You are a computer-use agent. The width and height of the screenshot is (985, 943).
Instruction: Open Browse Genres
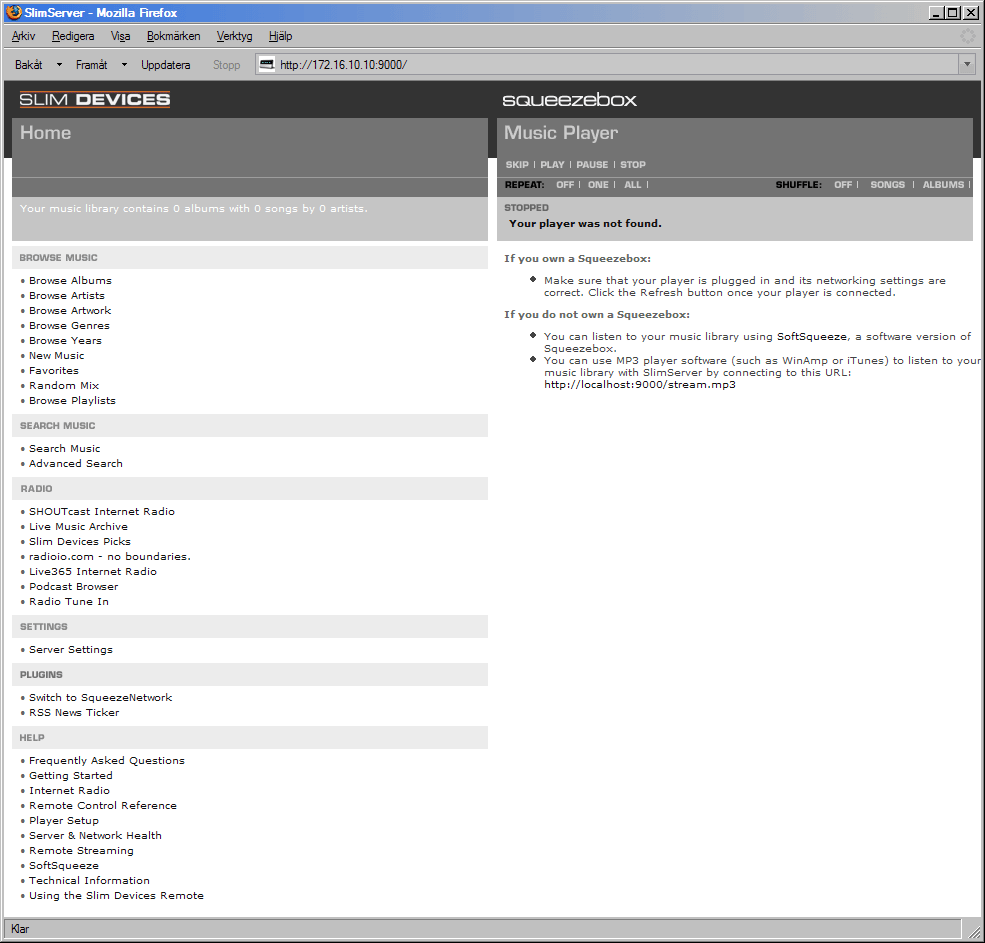point(69,325)
